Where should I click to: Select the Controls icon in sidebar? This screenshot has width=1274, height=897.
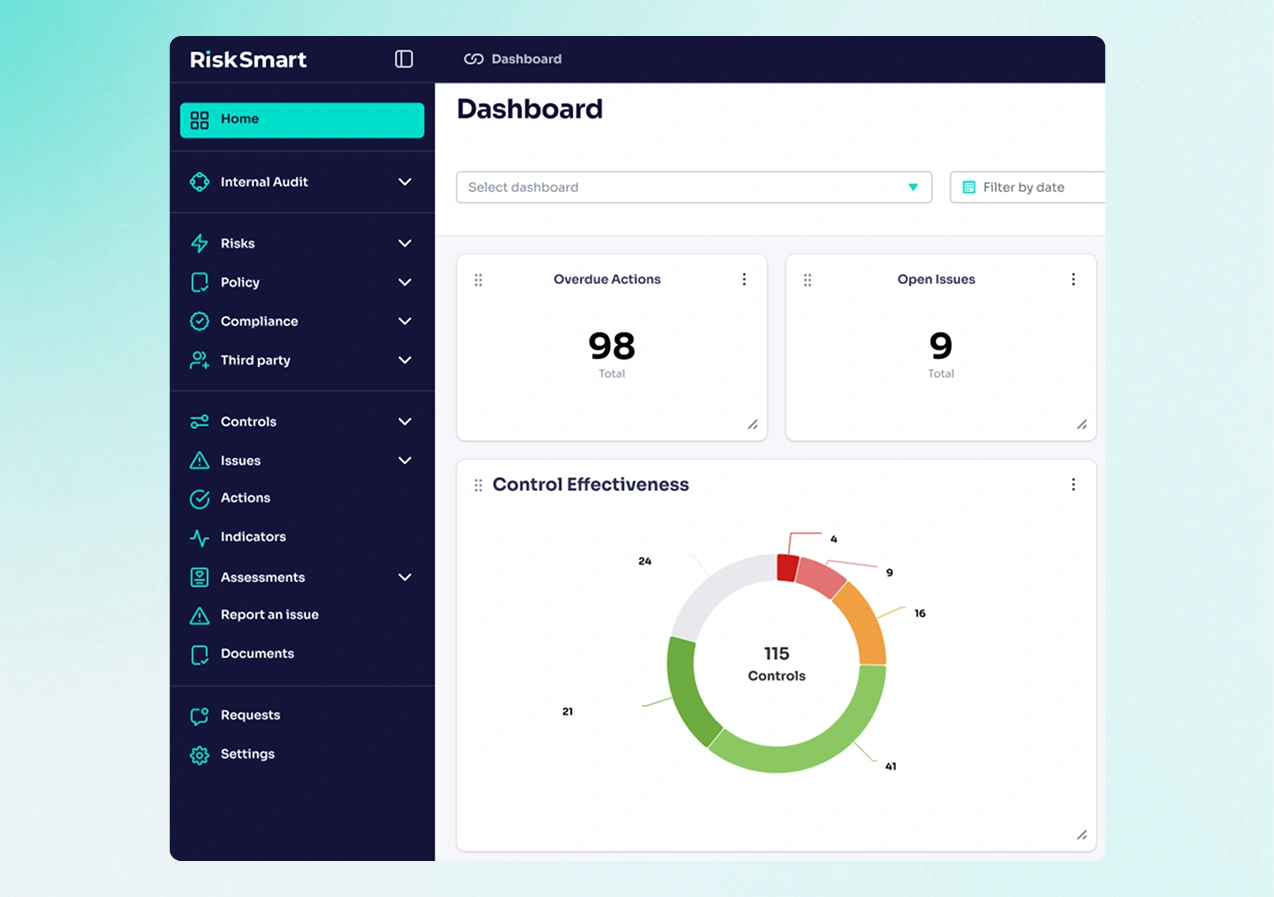(200, 421)
